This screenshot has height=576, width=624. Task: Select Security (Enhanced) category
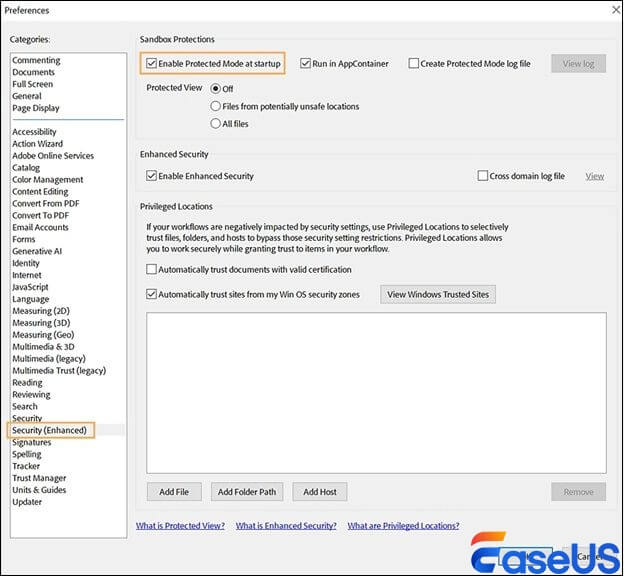pos(49,430)
